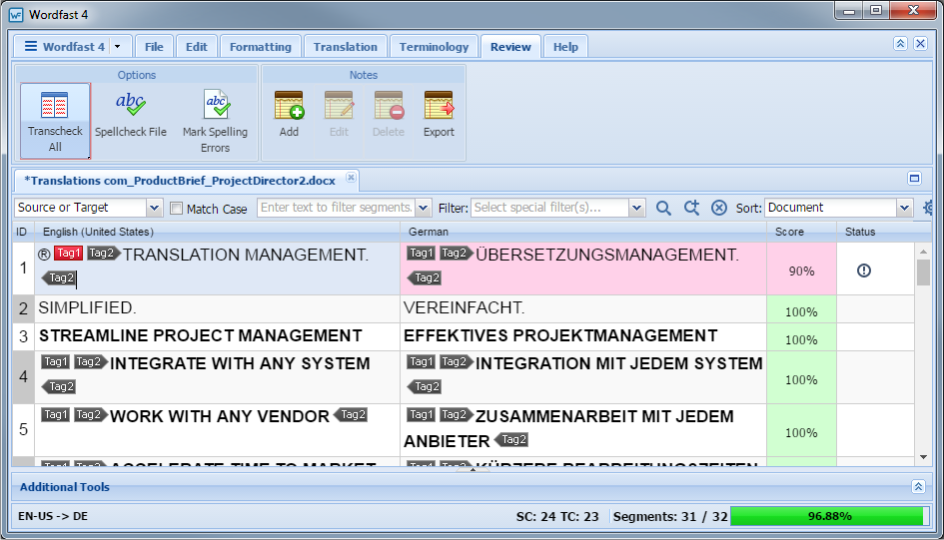Image resolution: width=944 pixels, height=540 pixels.
Task: Click the Additional Tools label
Action: tap(64, 486)
